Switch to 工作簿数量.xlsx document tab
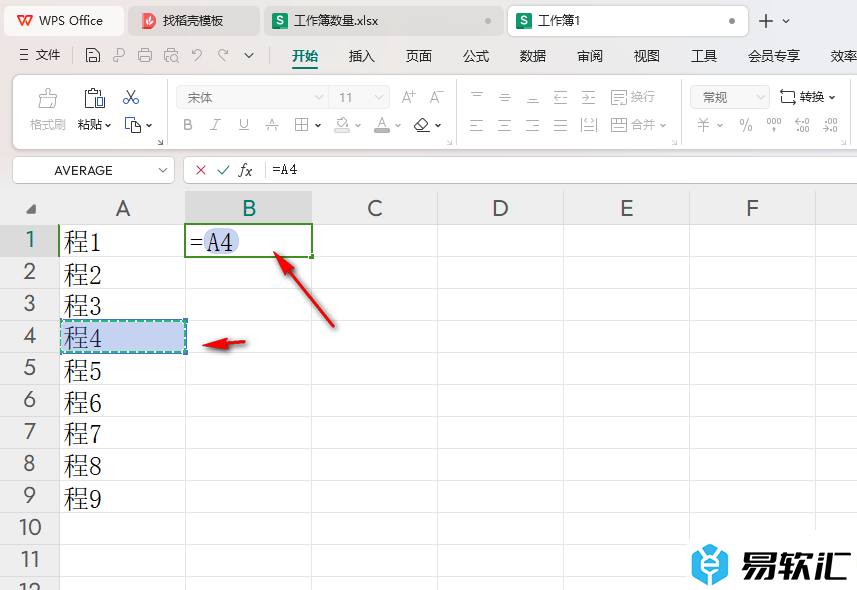The image size is (857, 590). coord(383,21)
